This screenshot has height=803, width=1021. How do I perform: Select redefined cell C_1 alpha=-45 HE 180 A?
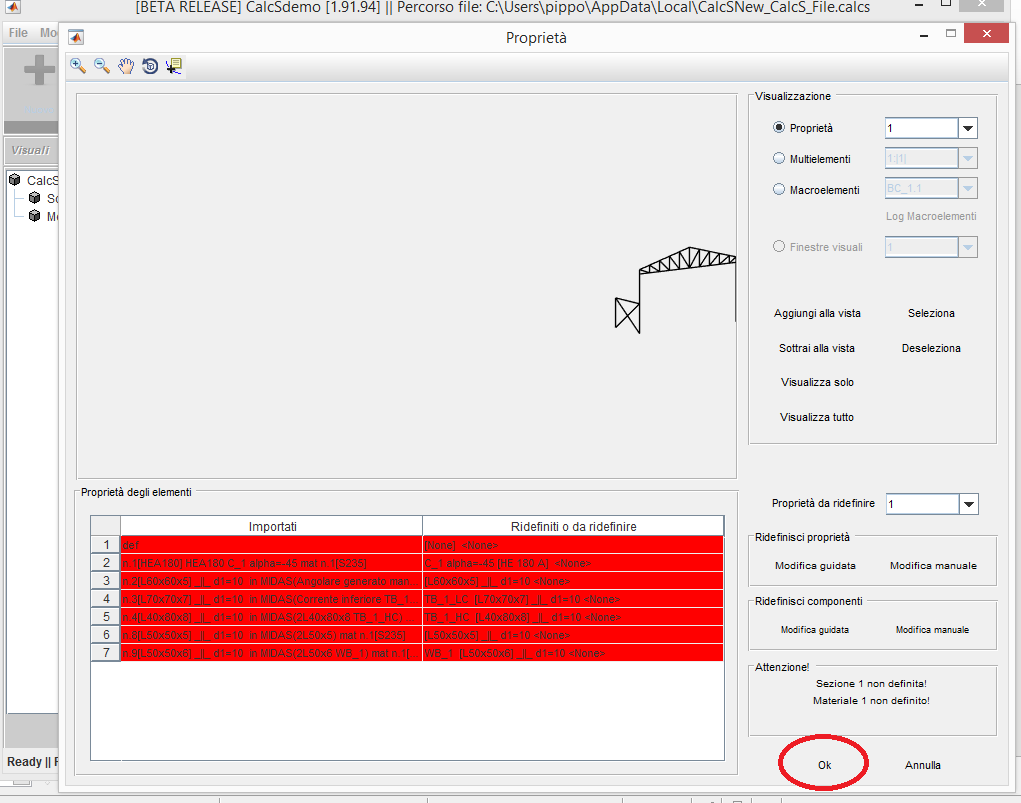point(573,563)
